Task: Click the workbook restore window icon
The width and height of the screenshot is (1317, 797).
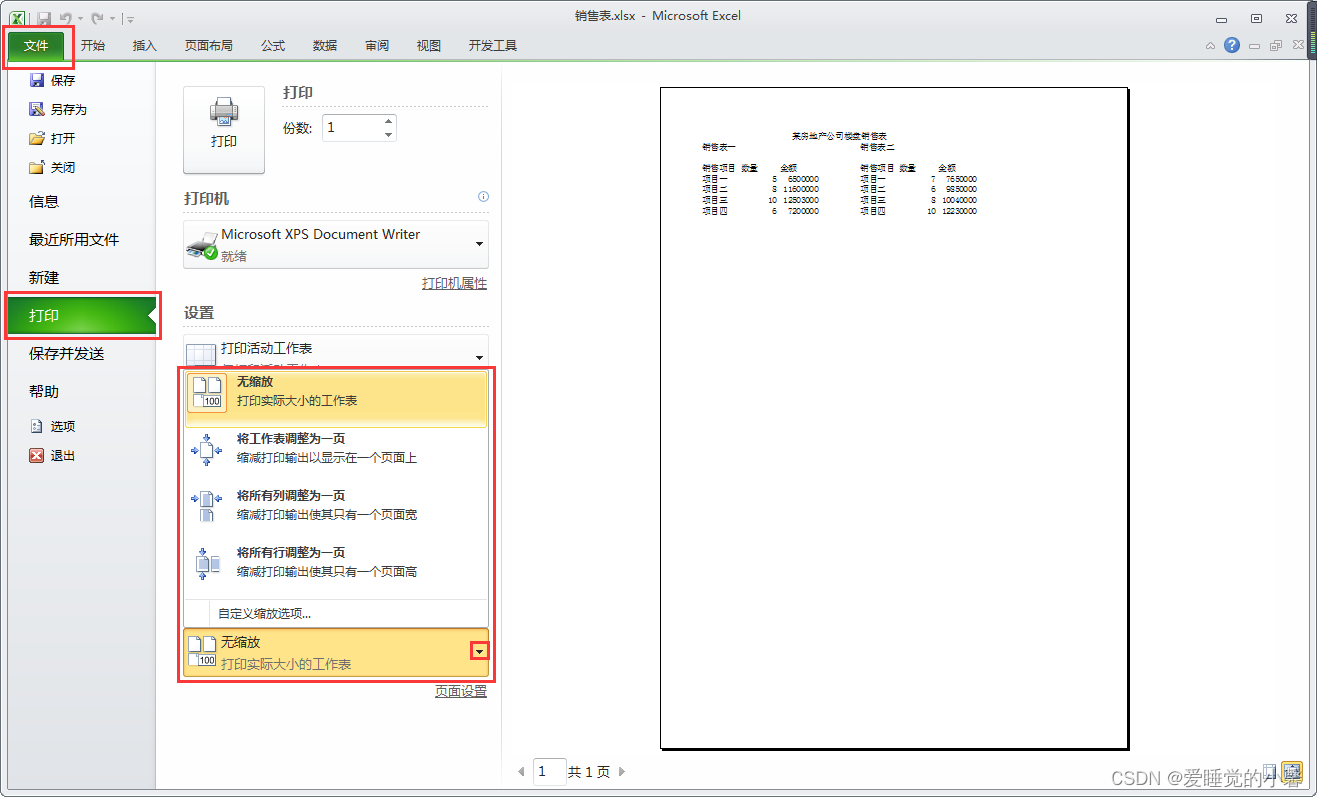Action: point(1275,46)
